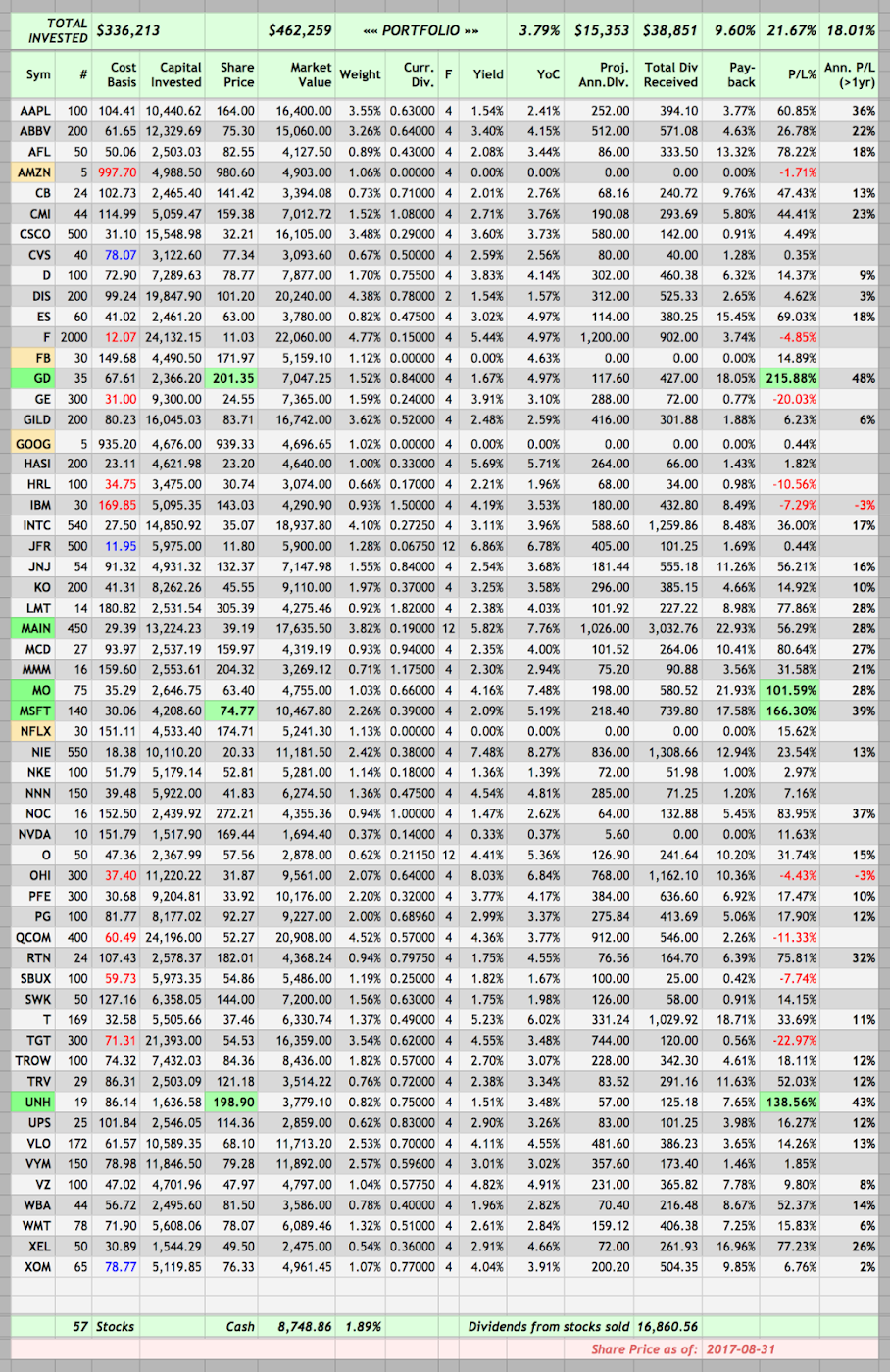This screenshot has height=1372, width=890.
Task: Select the green MAIN symbol cell
Action: coord(35,628)
